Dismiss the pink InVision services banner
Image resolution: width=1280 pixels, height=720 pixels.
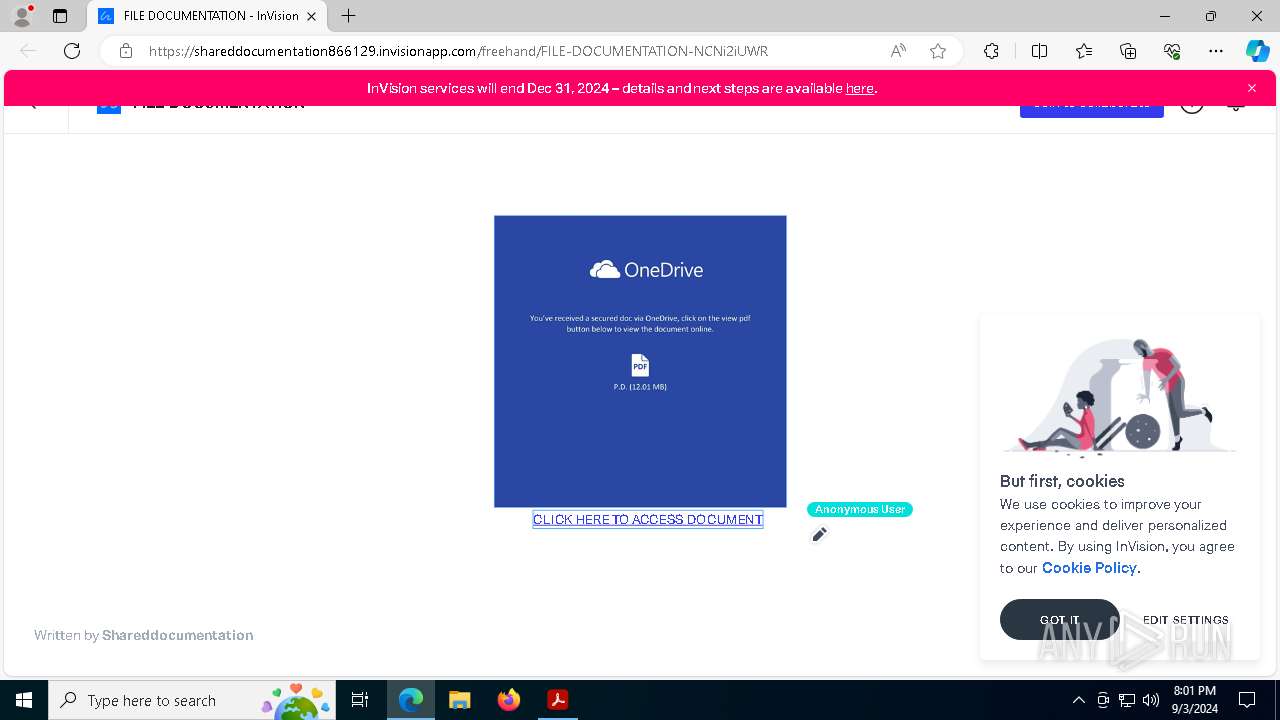click(1252, 88)
